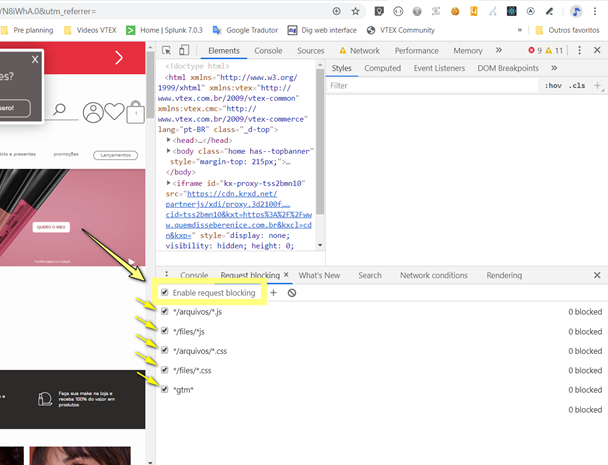Viewport: 608px width, 465px height.
Task: Click the heart wishlist icon
Action: click(115, 113)
